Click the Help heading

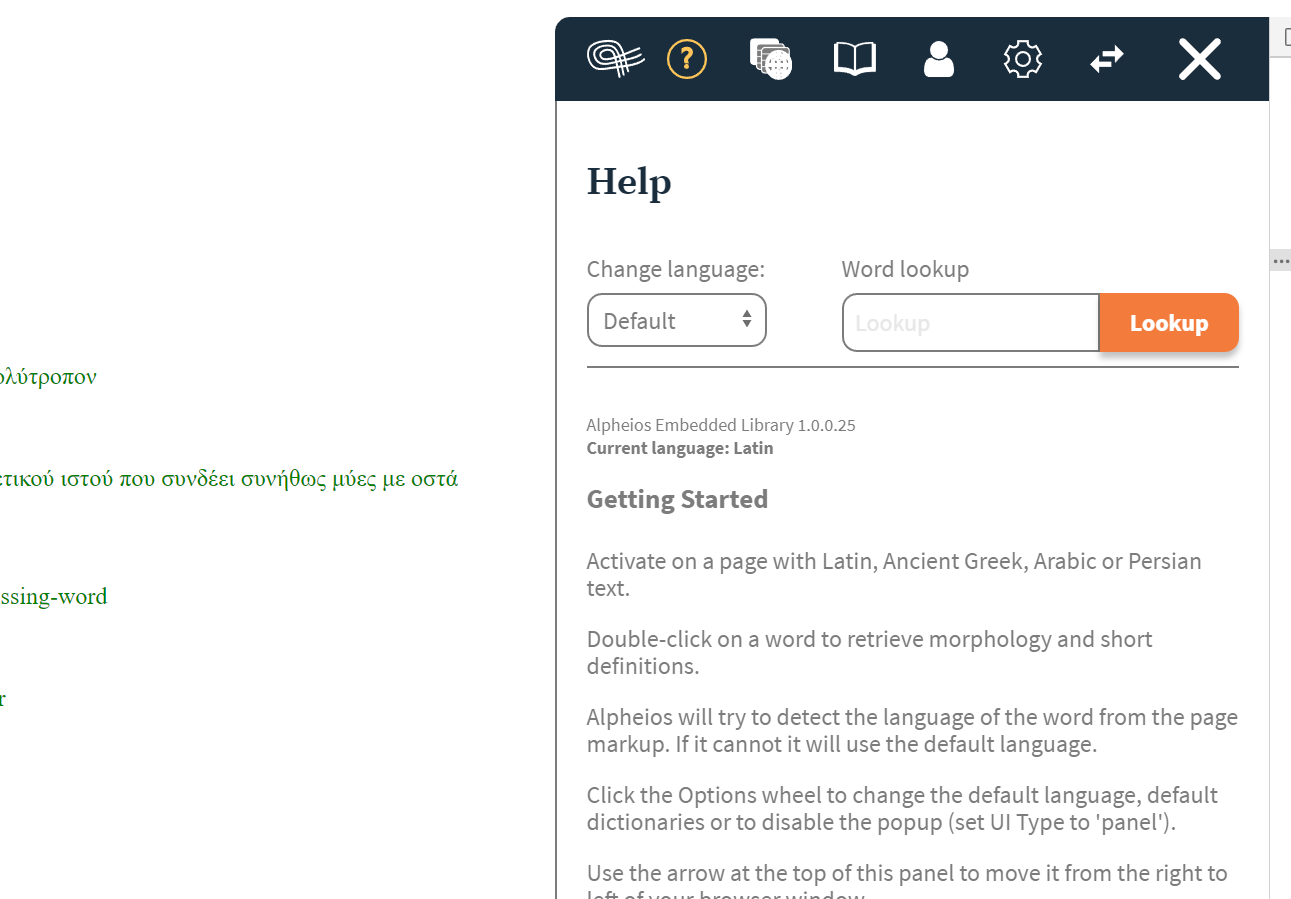pos(629,182)
